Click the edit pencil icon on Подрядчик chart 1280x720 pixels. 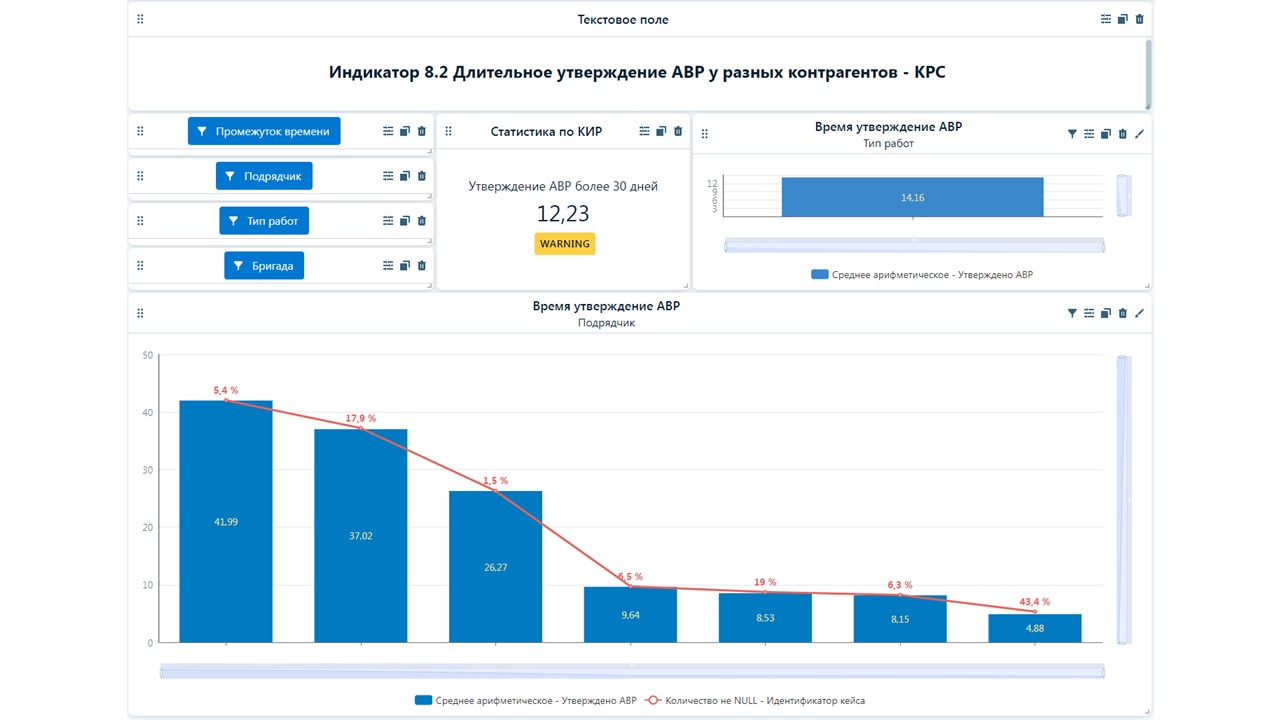1139,313
